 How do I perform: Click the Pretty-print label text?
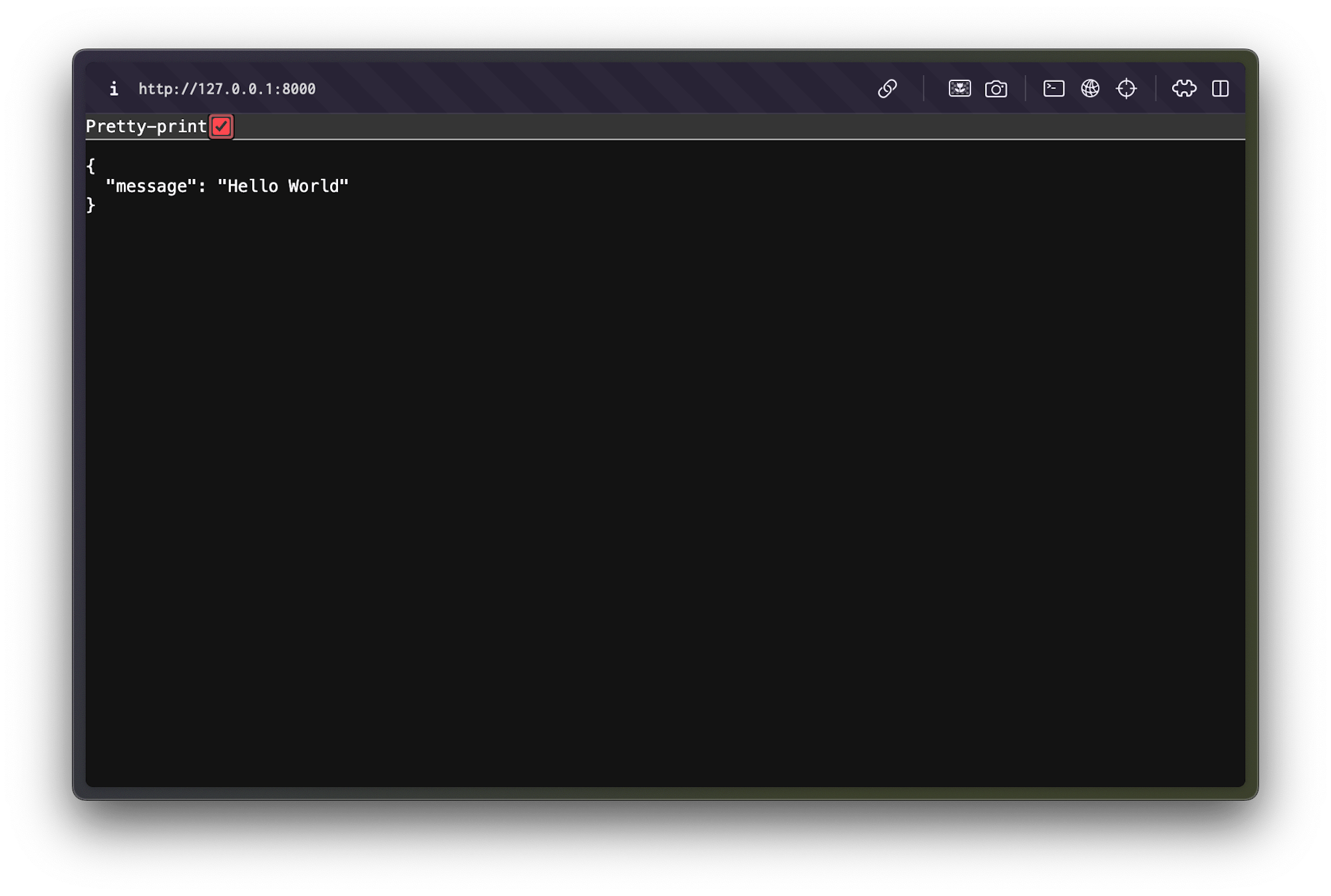point(146,126)
